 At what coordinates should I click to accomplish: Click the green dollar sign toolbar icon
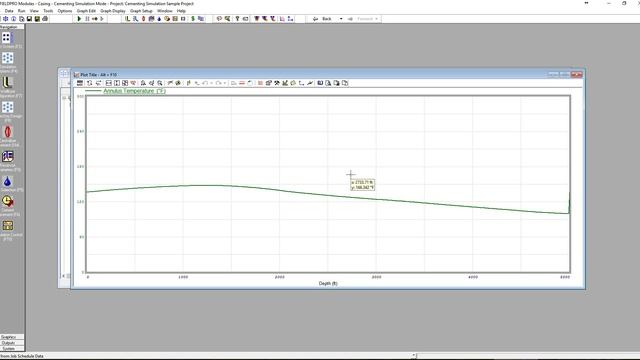[193, 19]
